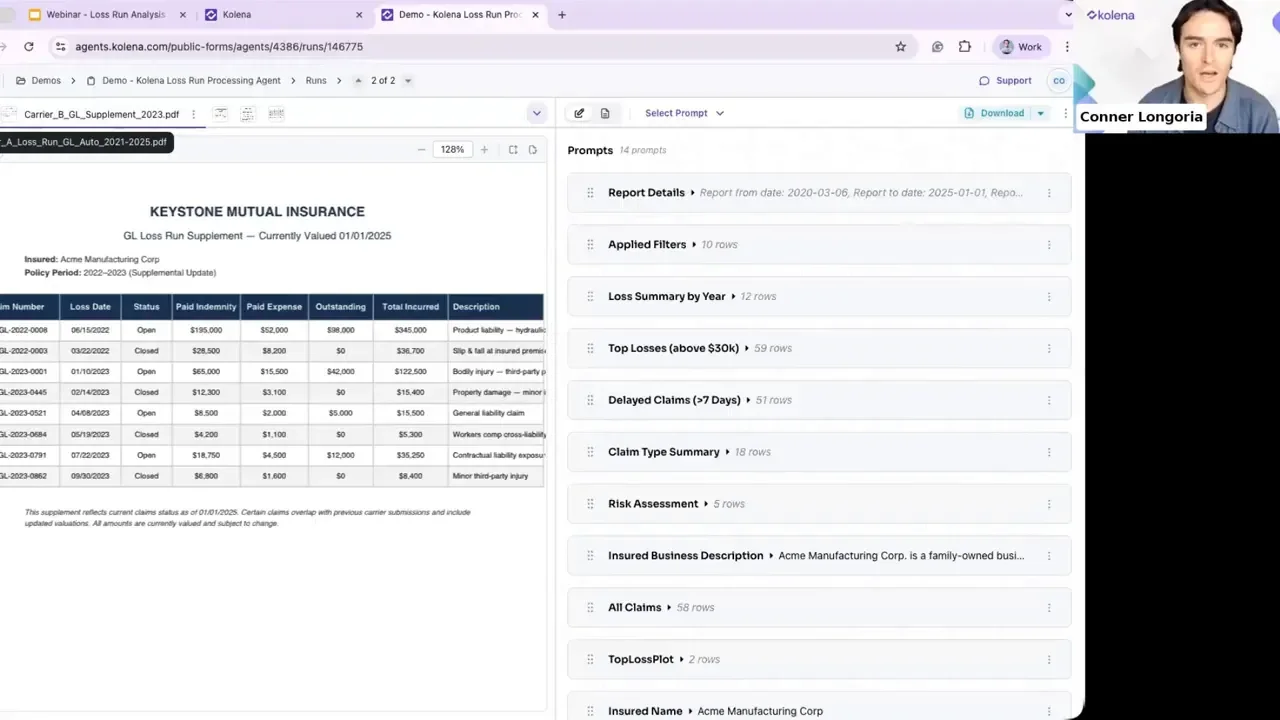Click the document icon beside the edit pencil
Screen dimensions: 1280x720
(x=605, y=113)
